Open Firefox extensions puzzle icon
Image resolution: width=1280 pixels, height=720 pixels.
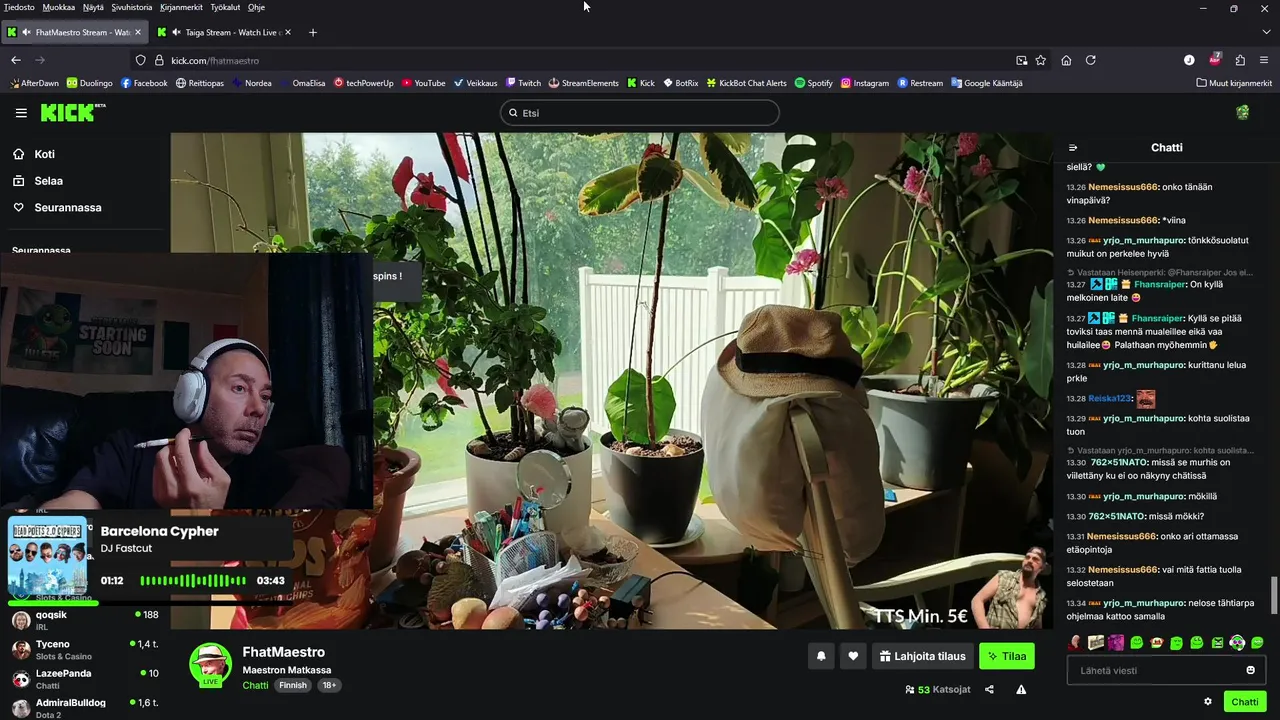tap(1240, 60)
